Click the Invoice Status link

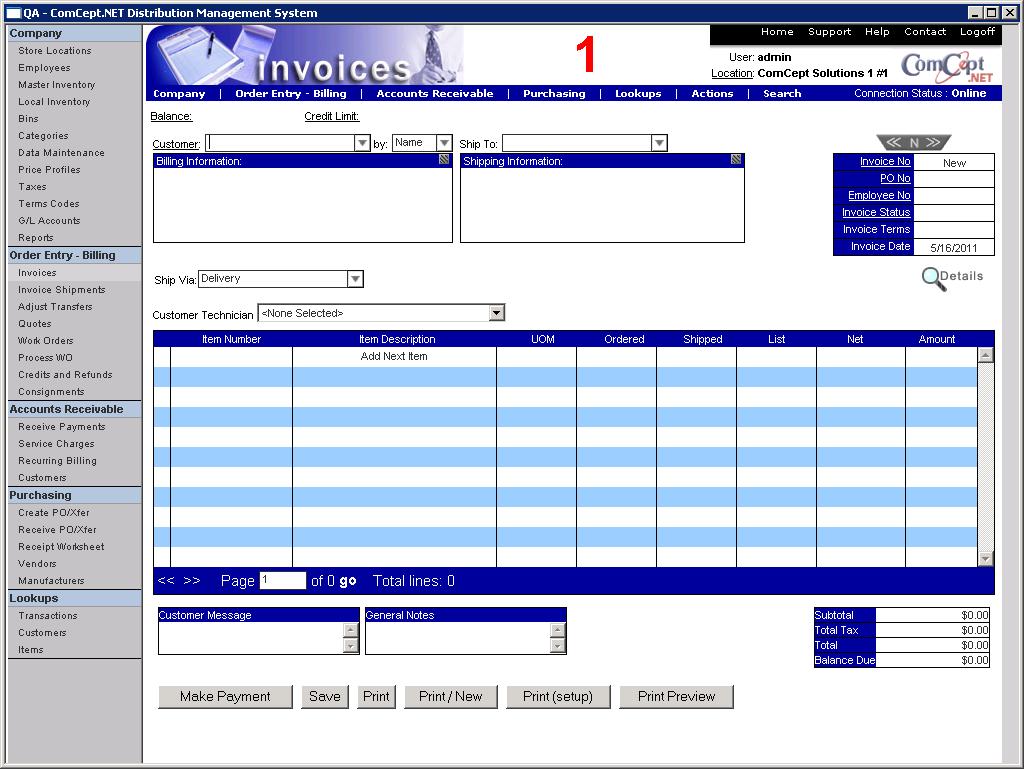[876, 212]
